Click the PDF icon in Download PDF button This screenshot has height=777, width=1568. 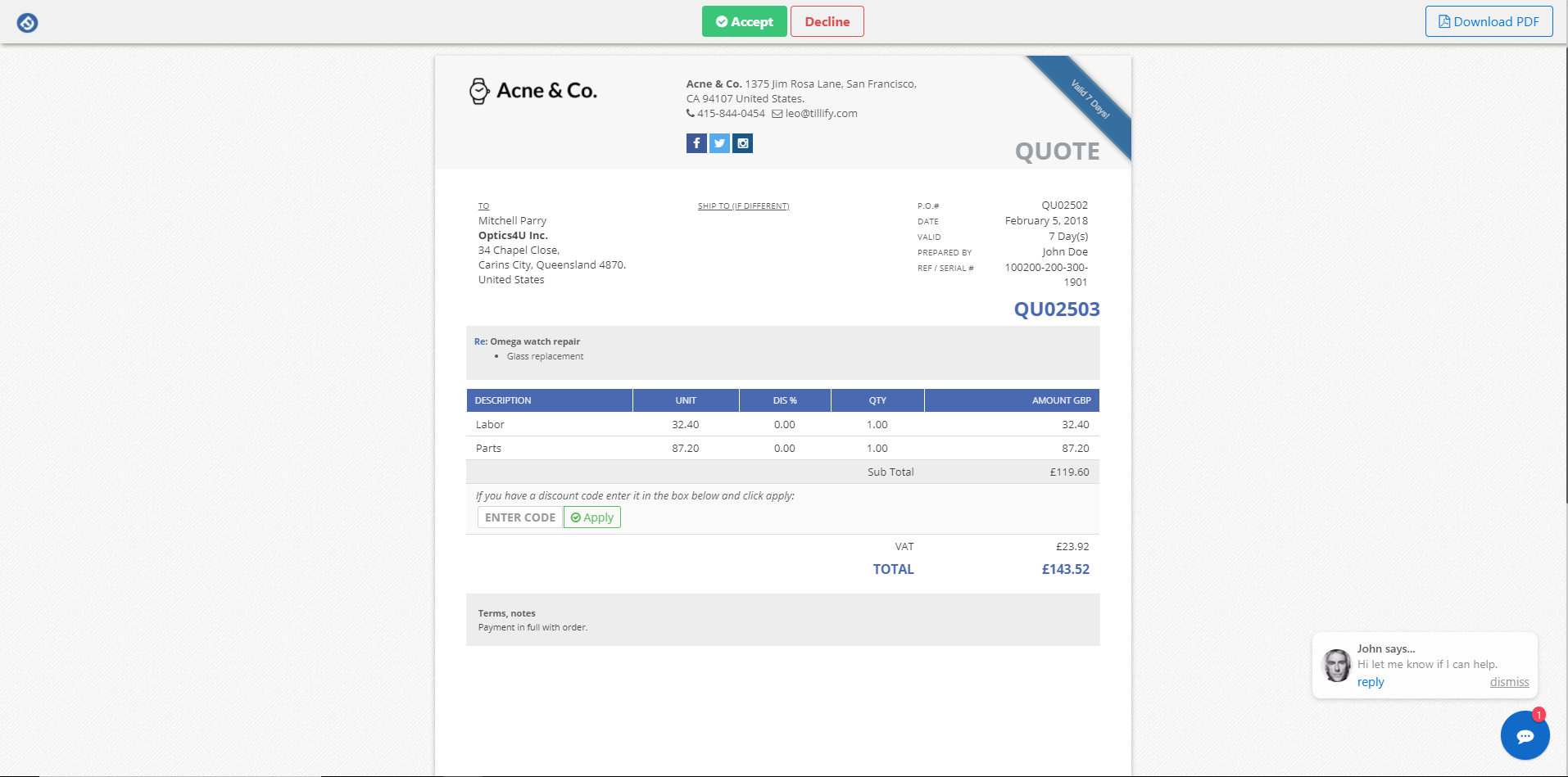click(x=1443, y=21)
